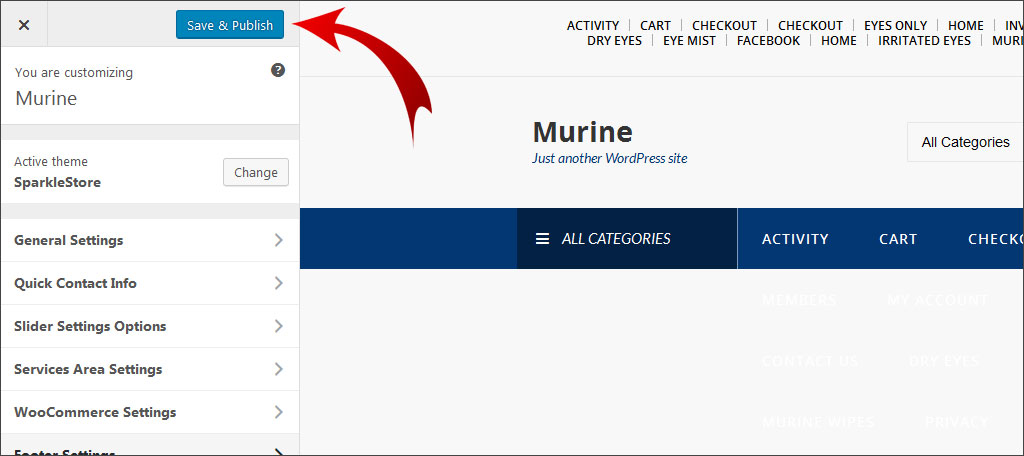Image resolution: width=1024 pixels, height=456 pixels.
Task: Close the customizer with the X icon
Action: pyautogui.click(x=24, y=25)
